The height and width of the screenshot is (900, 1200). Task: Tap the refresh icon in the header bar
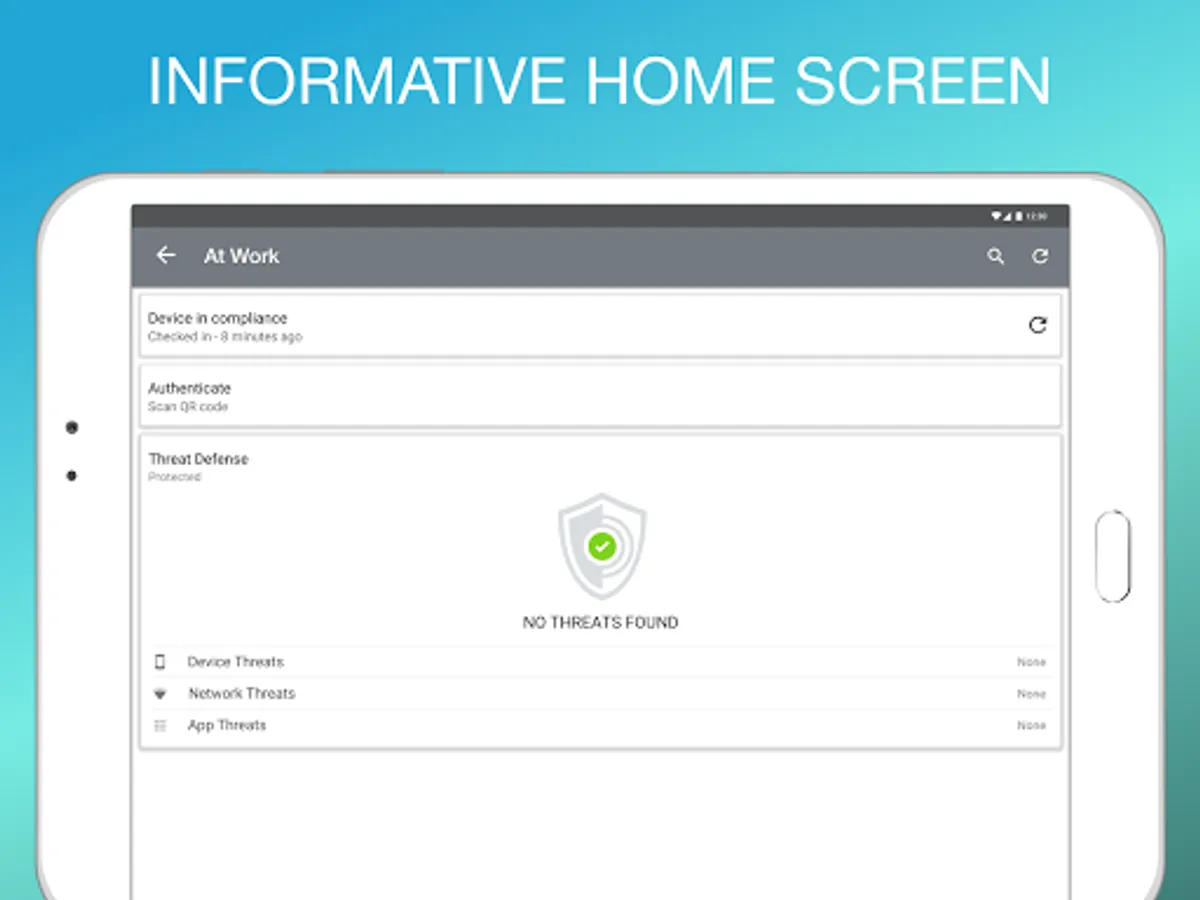(x=1040, y=257)
